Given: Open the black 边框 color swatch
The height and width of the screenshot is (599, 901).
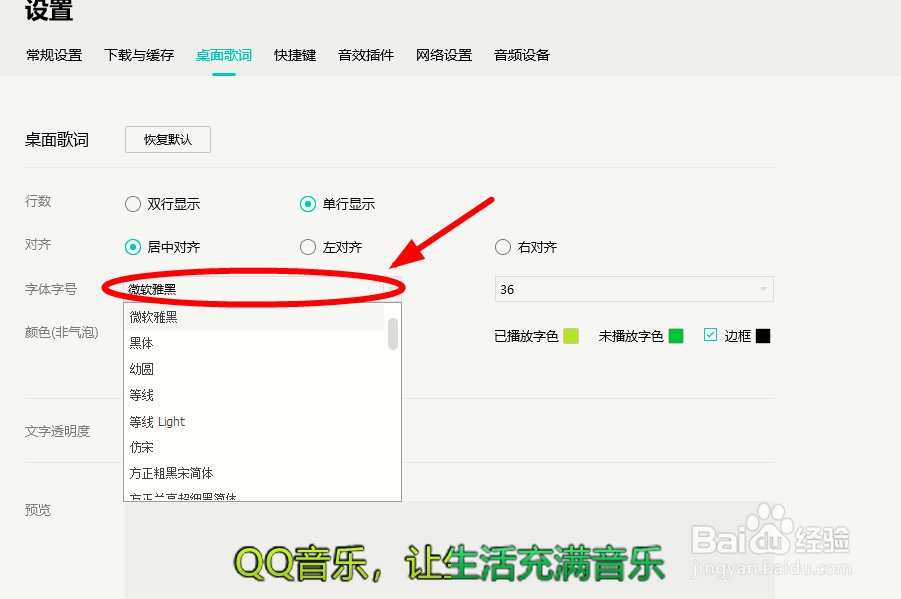Looking at the screenshot, I should tap(763, 336).
